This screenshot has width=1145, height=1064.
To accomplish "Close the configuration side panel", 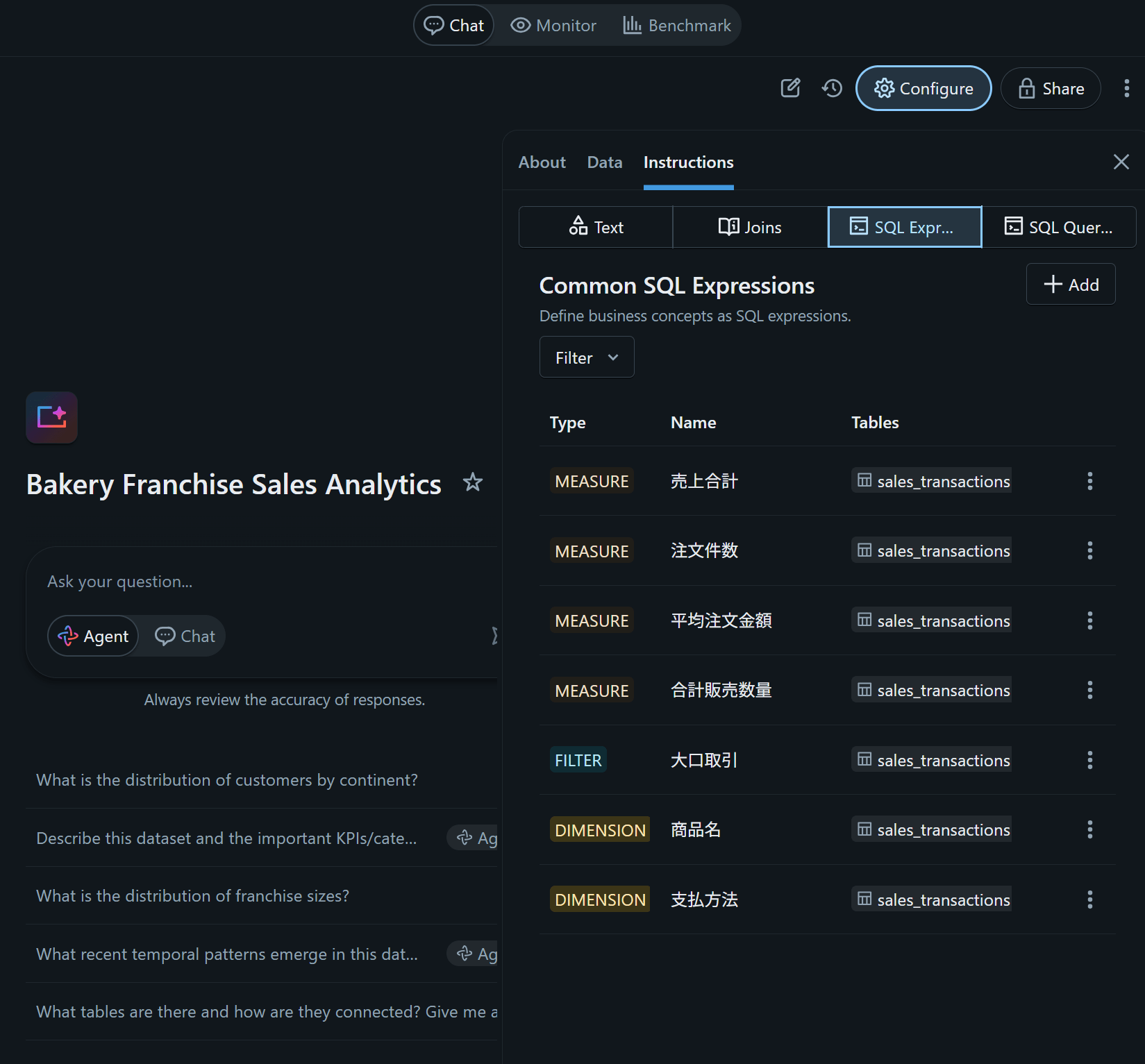I will (1121, 162).
